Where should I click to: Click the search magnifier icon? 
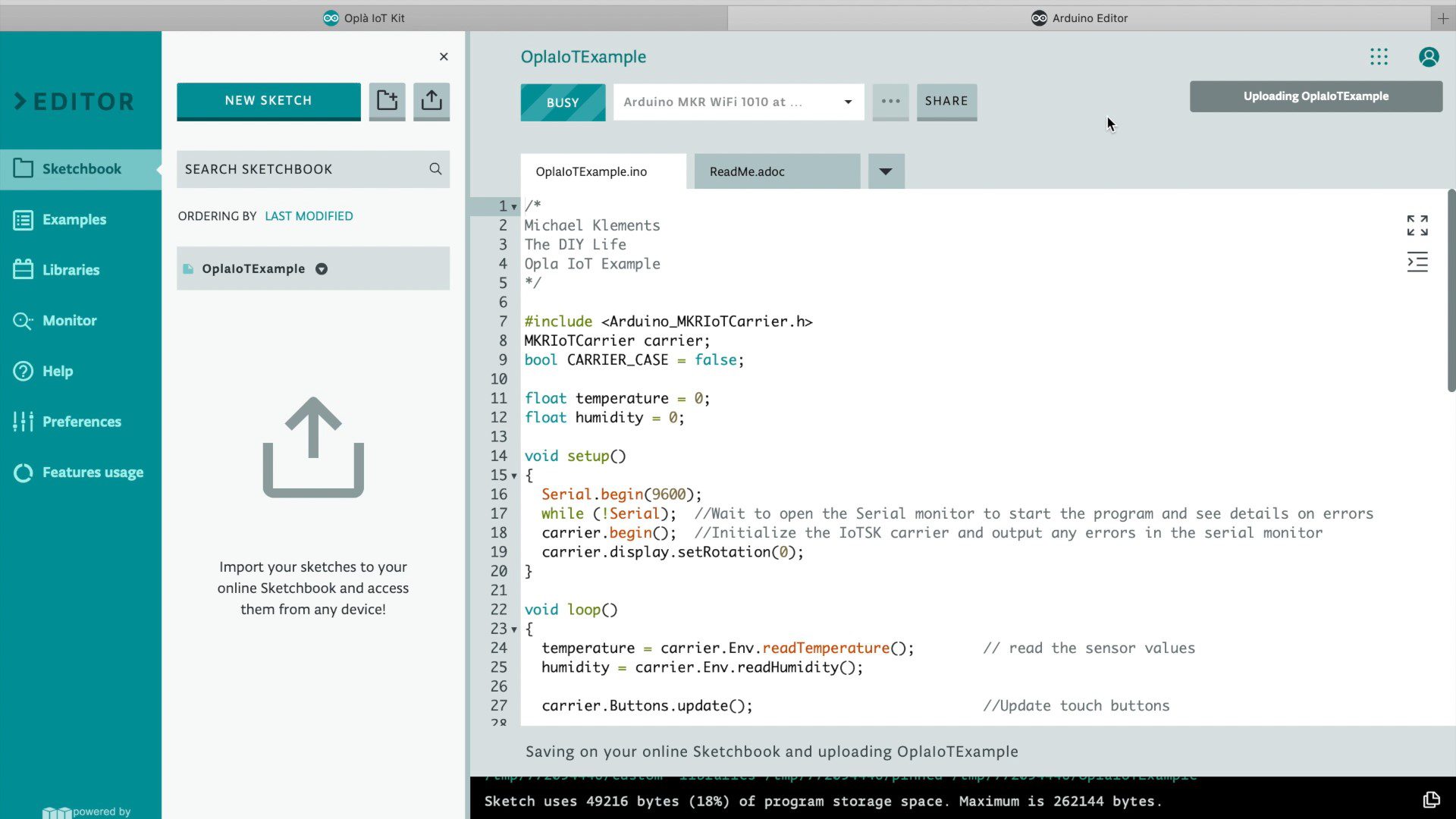(435, 169)
